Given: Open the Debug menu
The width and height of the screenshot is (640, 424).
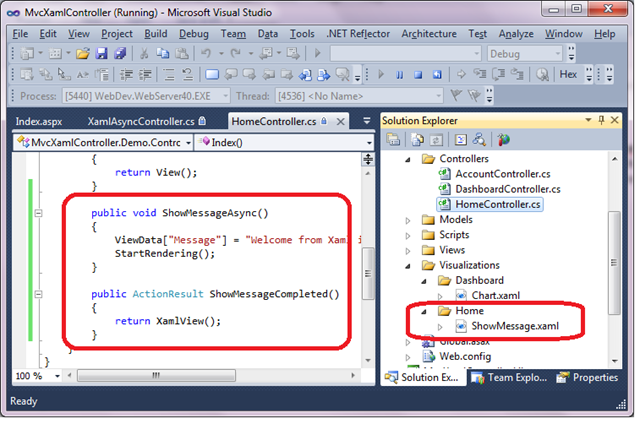Looking at the screenshot, I should 194,33.
